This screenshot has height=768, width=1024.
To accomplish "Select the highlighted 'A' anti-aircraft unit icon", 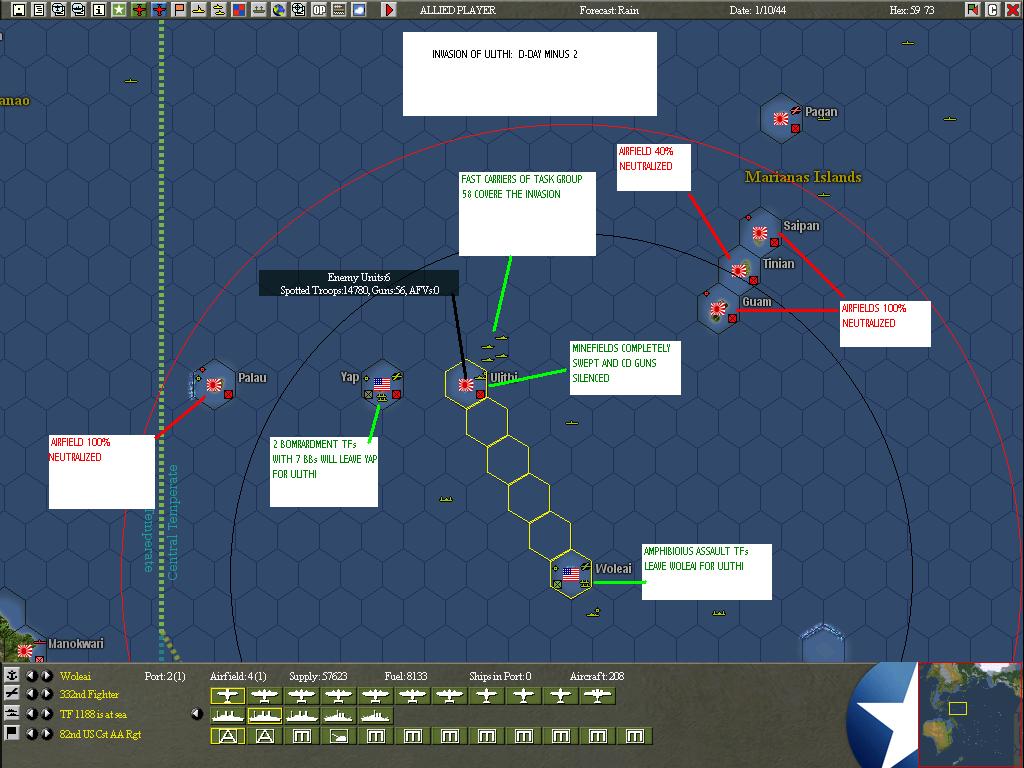I will 227,736.
